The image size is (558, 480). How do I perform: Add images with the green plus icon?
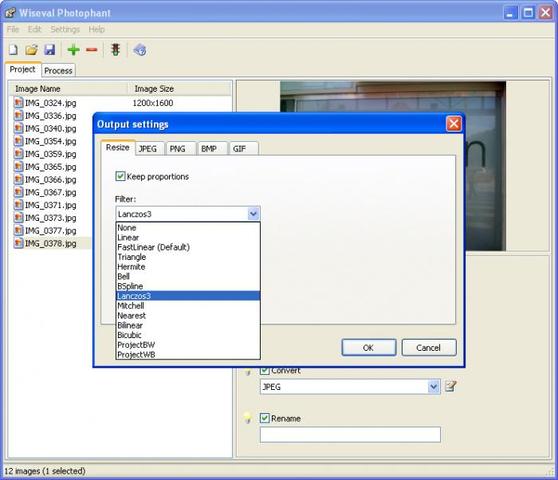74,50
